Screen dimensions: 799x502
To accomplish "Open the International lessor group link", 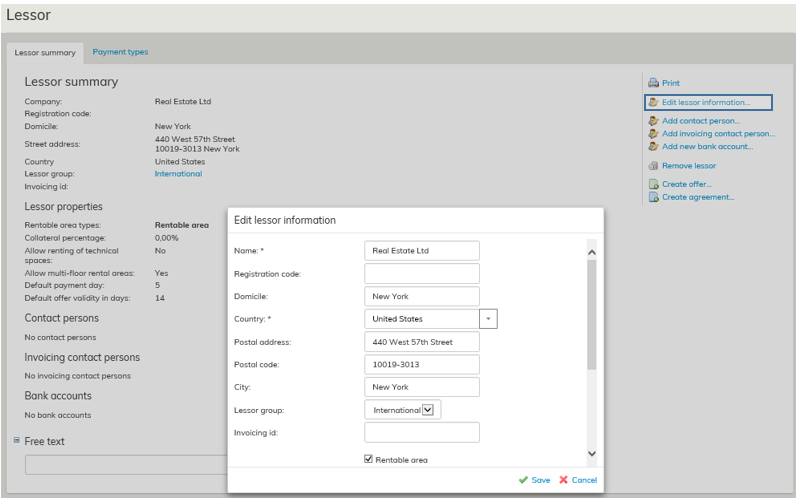I will pos(178,174).
